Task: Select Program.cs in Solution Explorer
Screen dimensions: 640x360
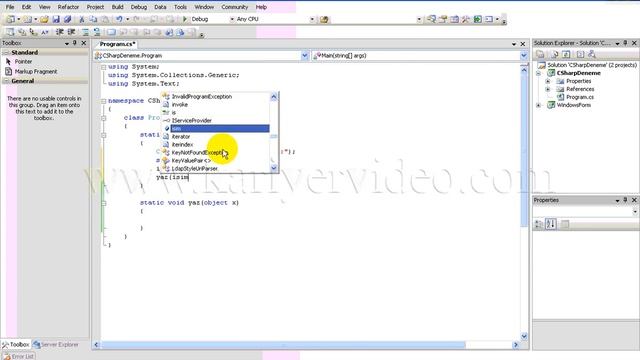Action: (x=580, y=97)
